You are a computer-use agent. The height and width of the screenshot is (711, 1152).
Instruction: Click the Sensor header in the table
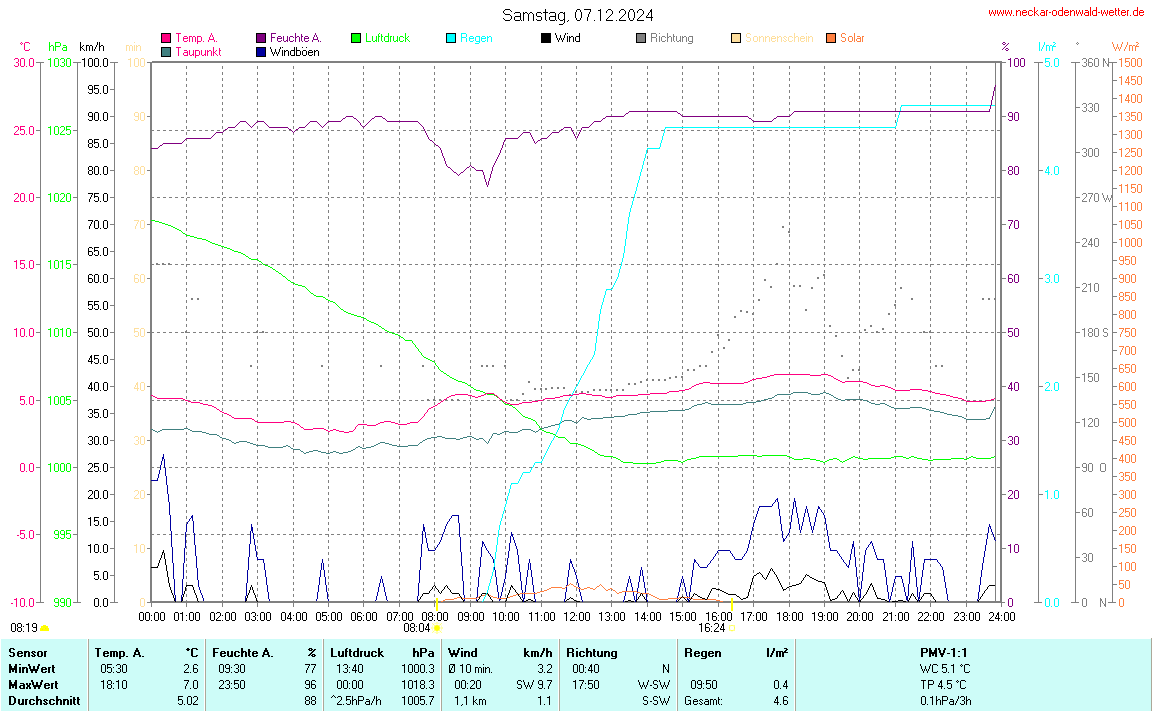pyautogui.click(x=27, y=653)
